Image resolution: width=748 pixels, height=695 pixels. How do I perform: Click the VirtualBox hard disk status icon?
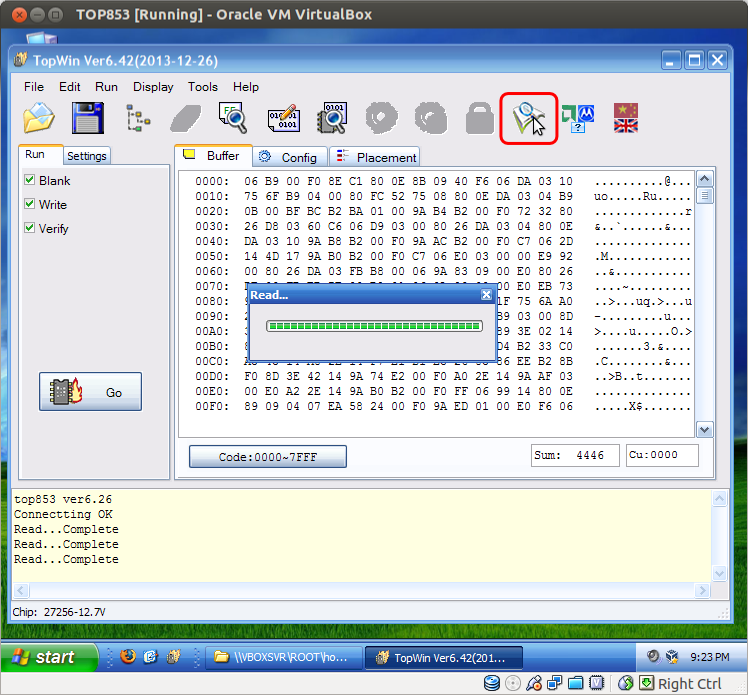[x=492, y=683]
